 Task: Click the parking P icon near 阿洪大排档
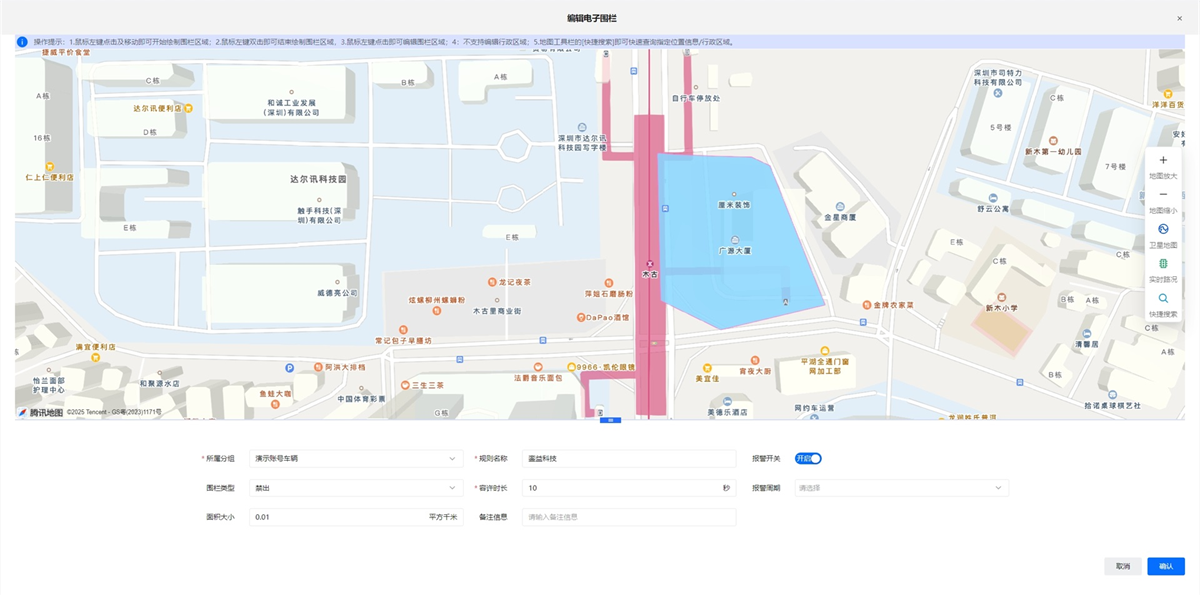pyautogui.click(x=289, y=368)
